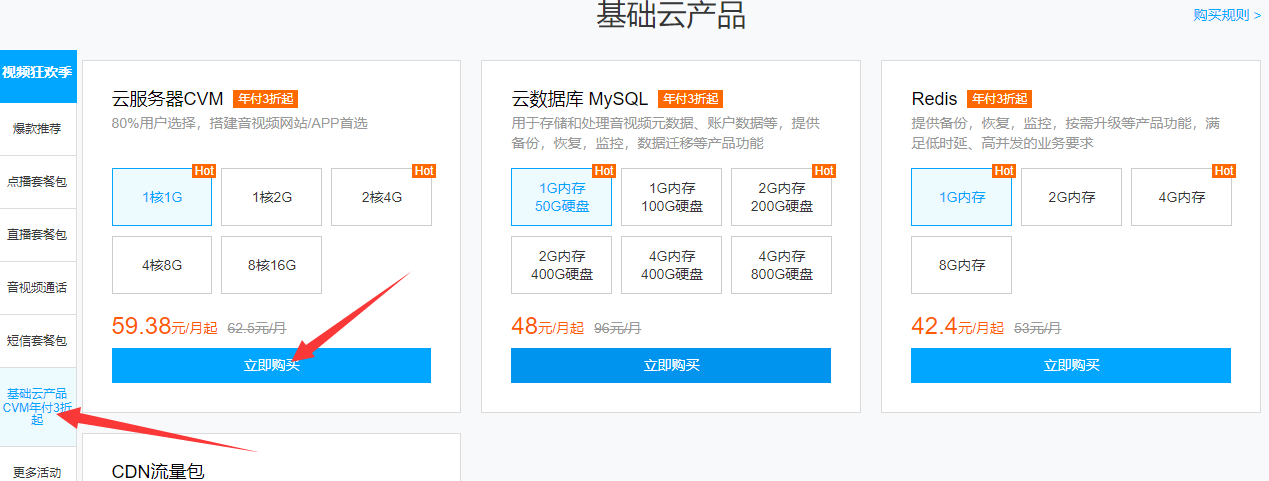Click the 云数据库 MySQL title
The width and height of the screenshot is (1269, 481).
580,99
